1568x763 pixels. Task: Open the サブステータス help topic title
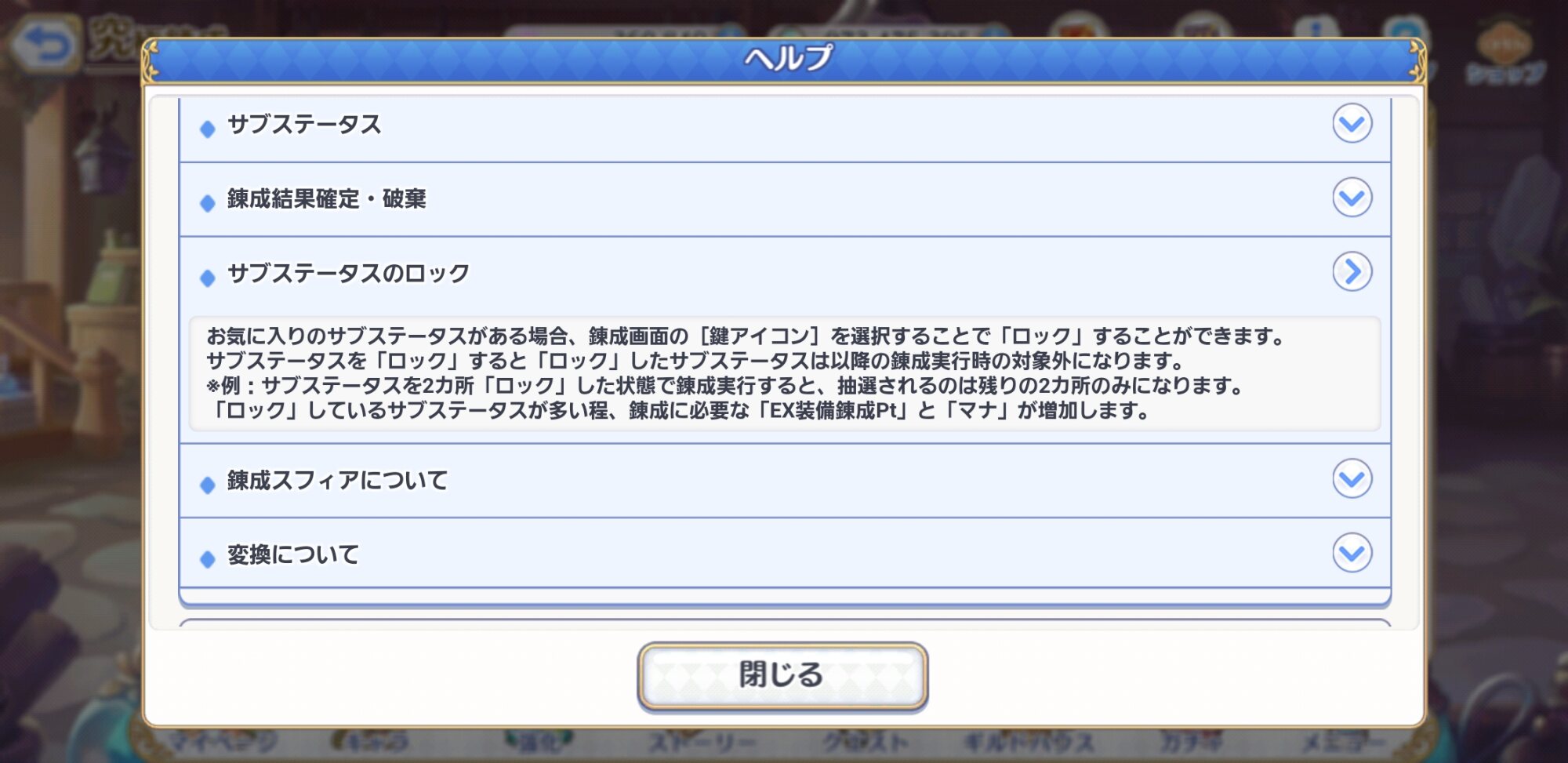coord(304,125)
